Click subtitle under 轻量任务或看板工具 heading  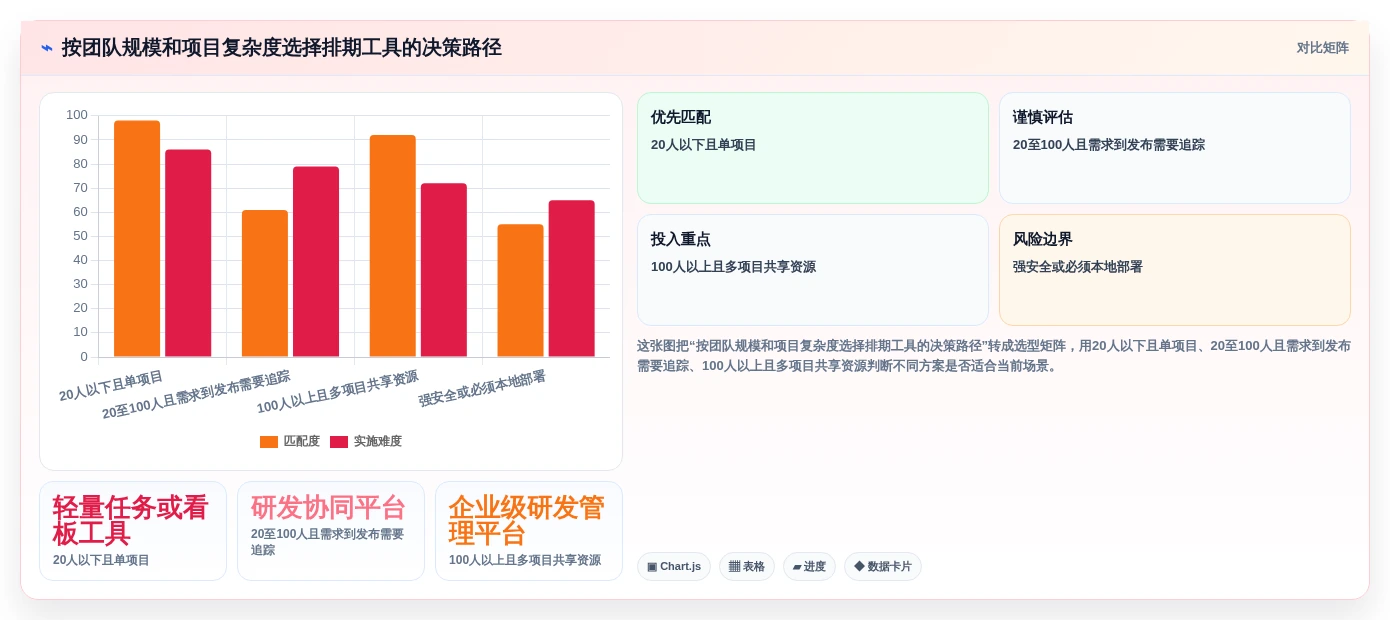pos(101,560)
